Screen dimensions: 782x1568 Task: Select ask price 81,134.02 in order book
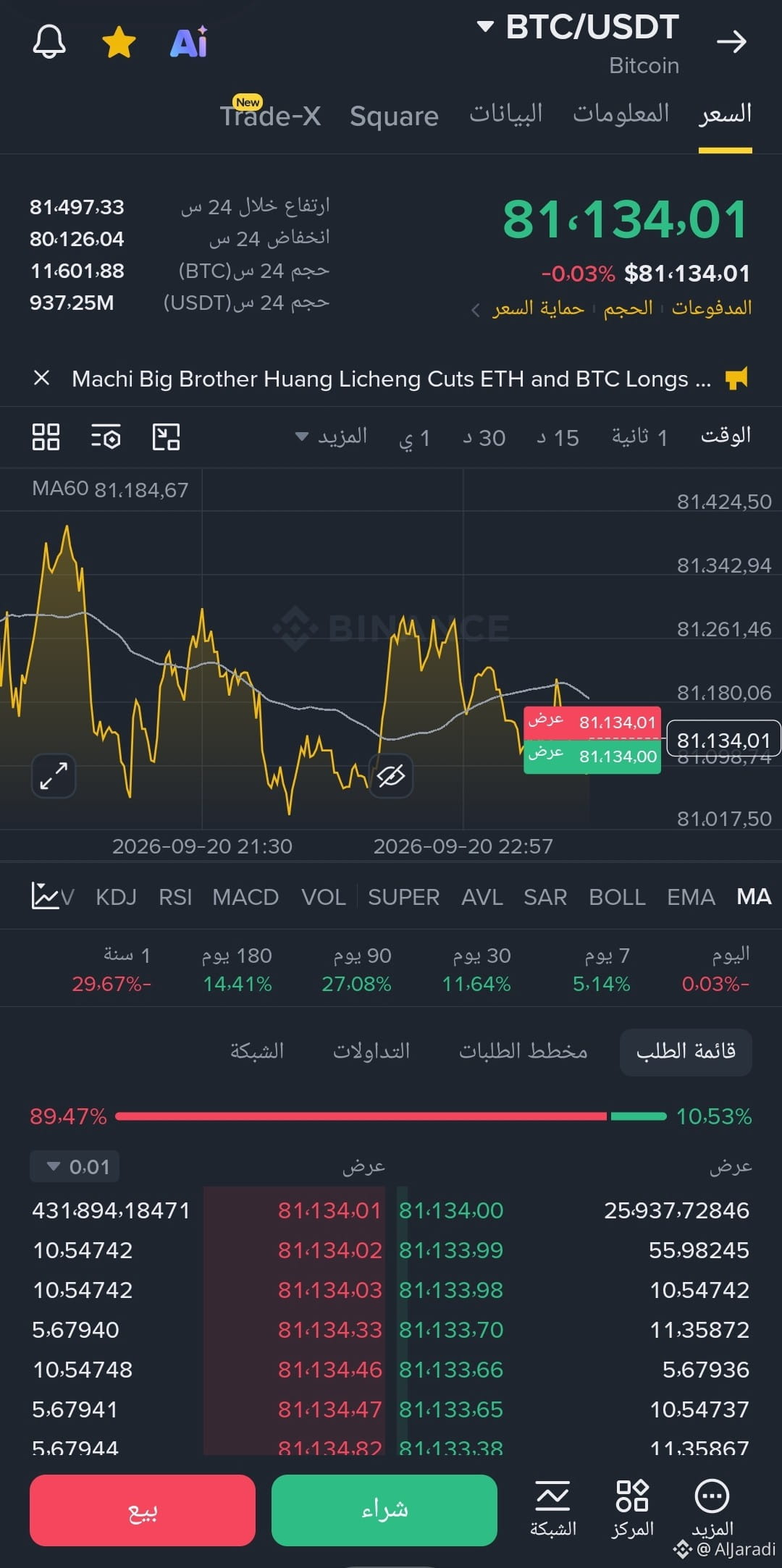(329, 1250)
